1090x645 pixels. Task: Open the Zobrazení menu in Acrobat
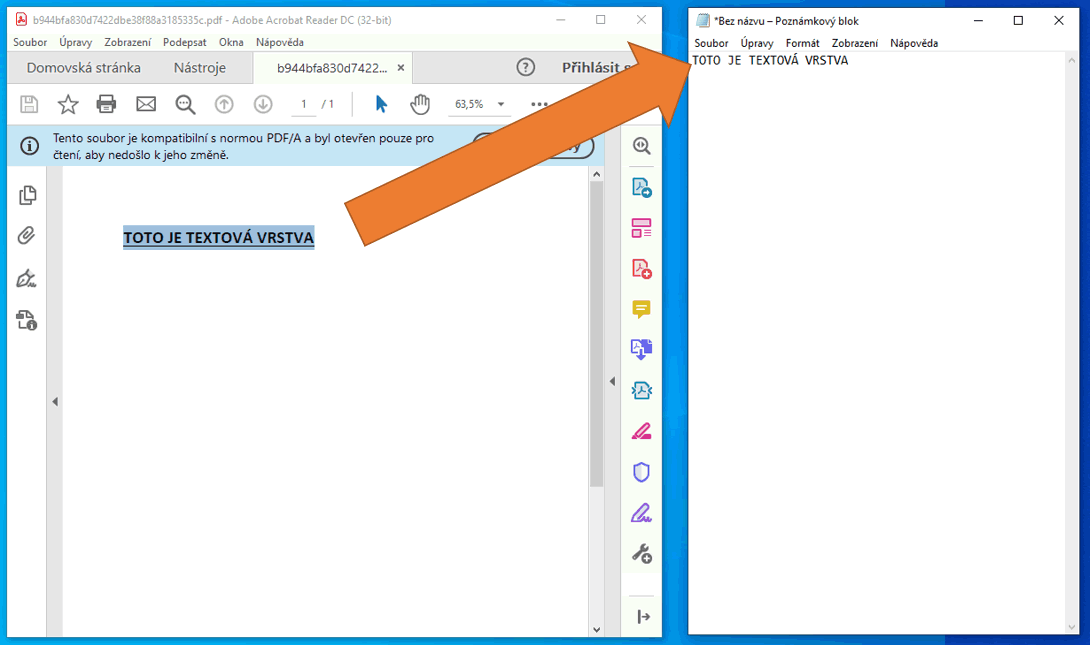pyautogui.click(x=127, y=42)
